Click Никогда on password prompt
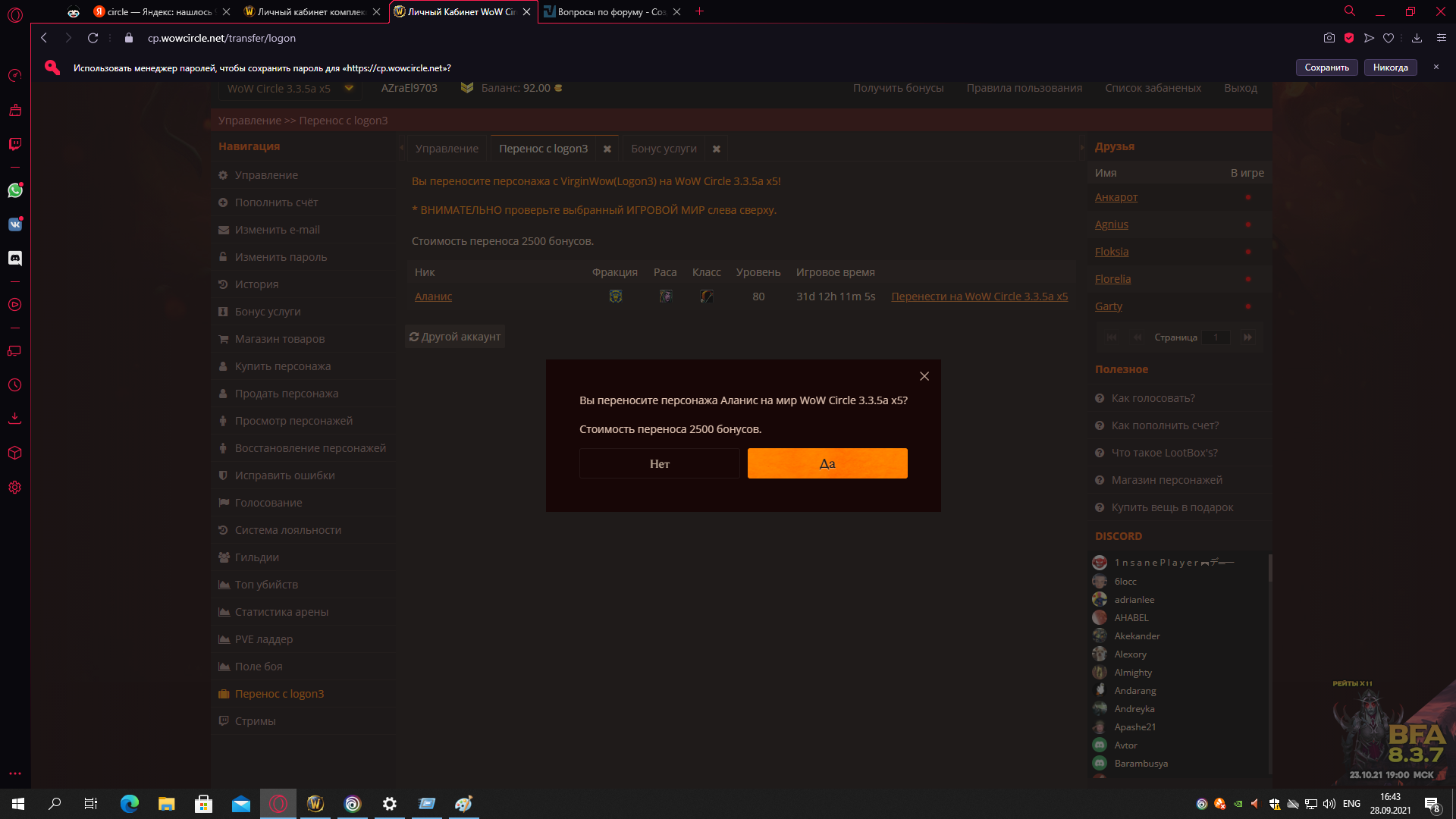The image size is (1456, 819). (1390, 67)
